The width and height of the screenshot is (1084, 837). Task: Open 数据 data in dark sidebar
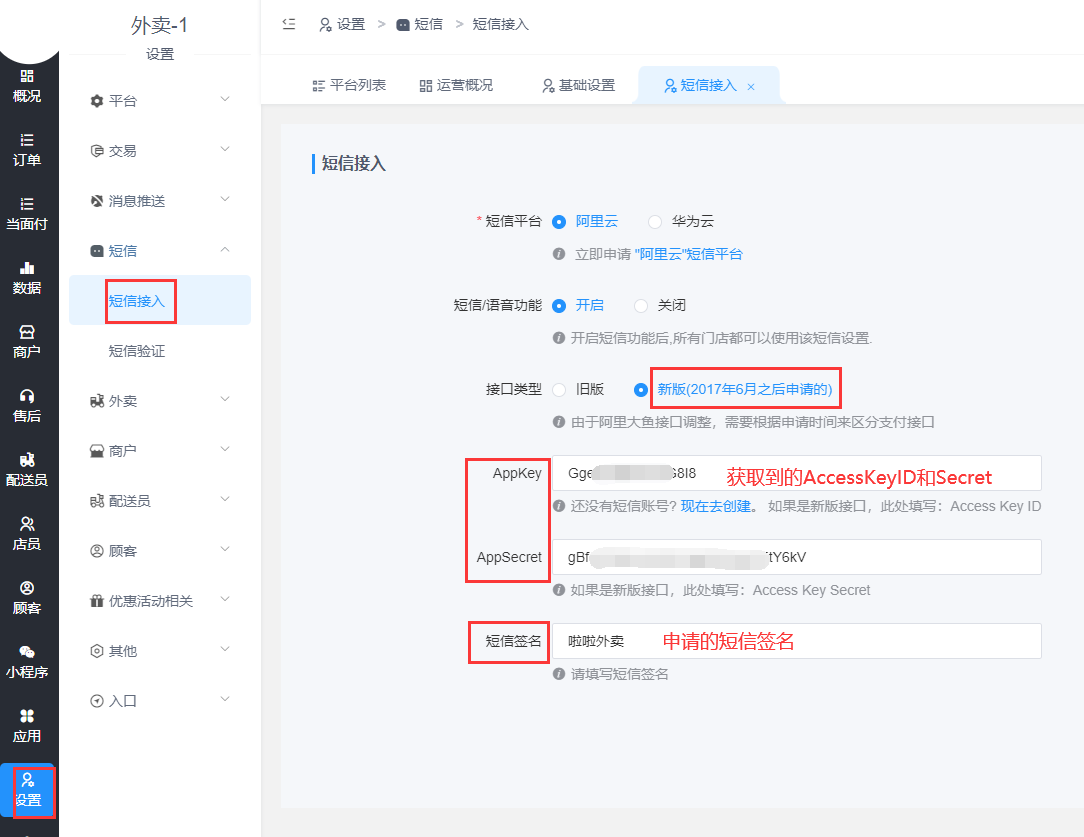(27, 278)
